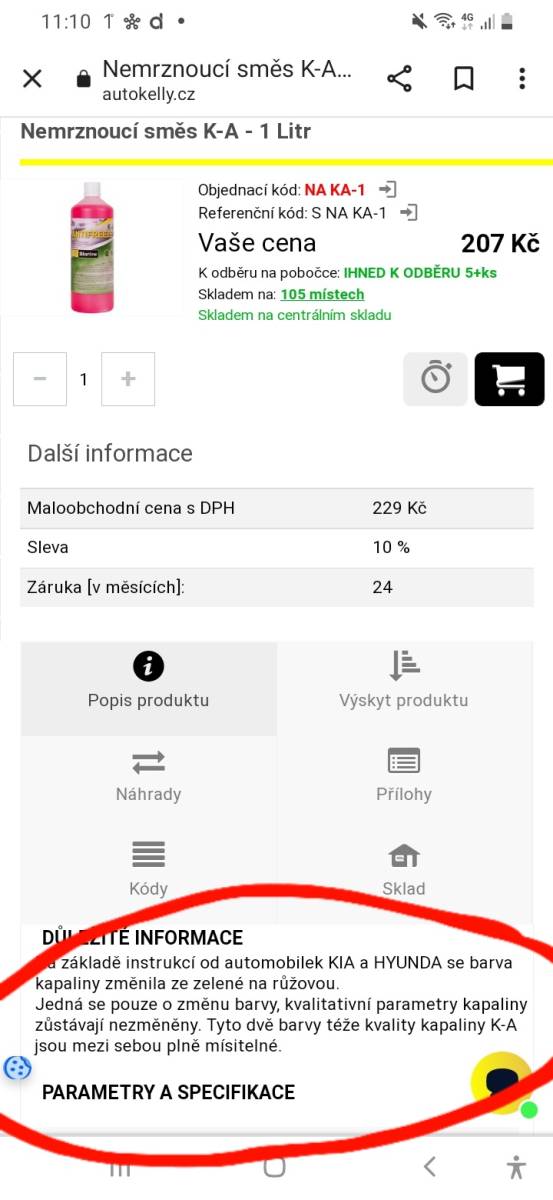
Task: Open the Sklad tab
Action: [x=404, y=869]
